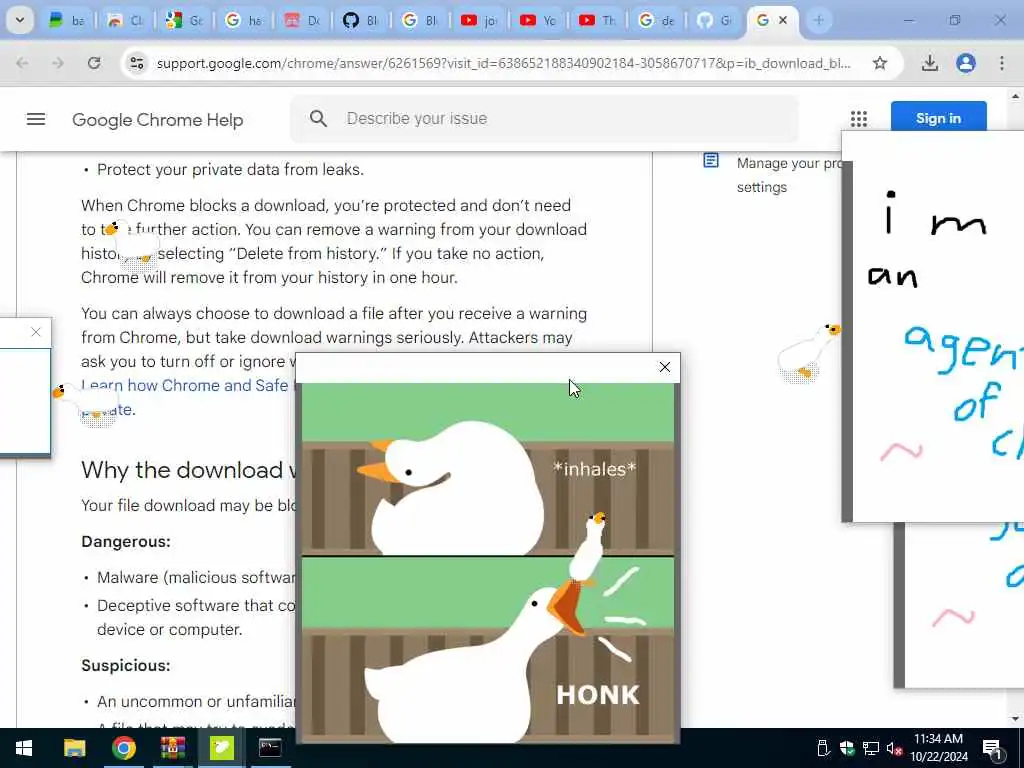1024x768 pixels.
Task: Click the goose HONK meme image
Action: [x=487, y=562]
